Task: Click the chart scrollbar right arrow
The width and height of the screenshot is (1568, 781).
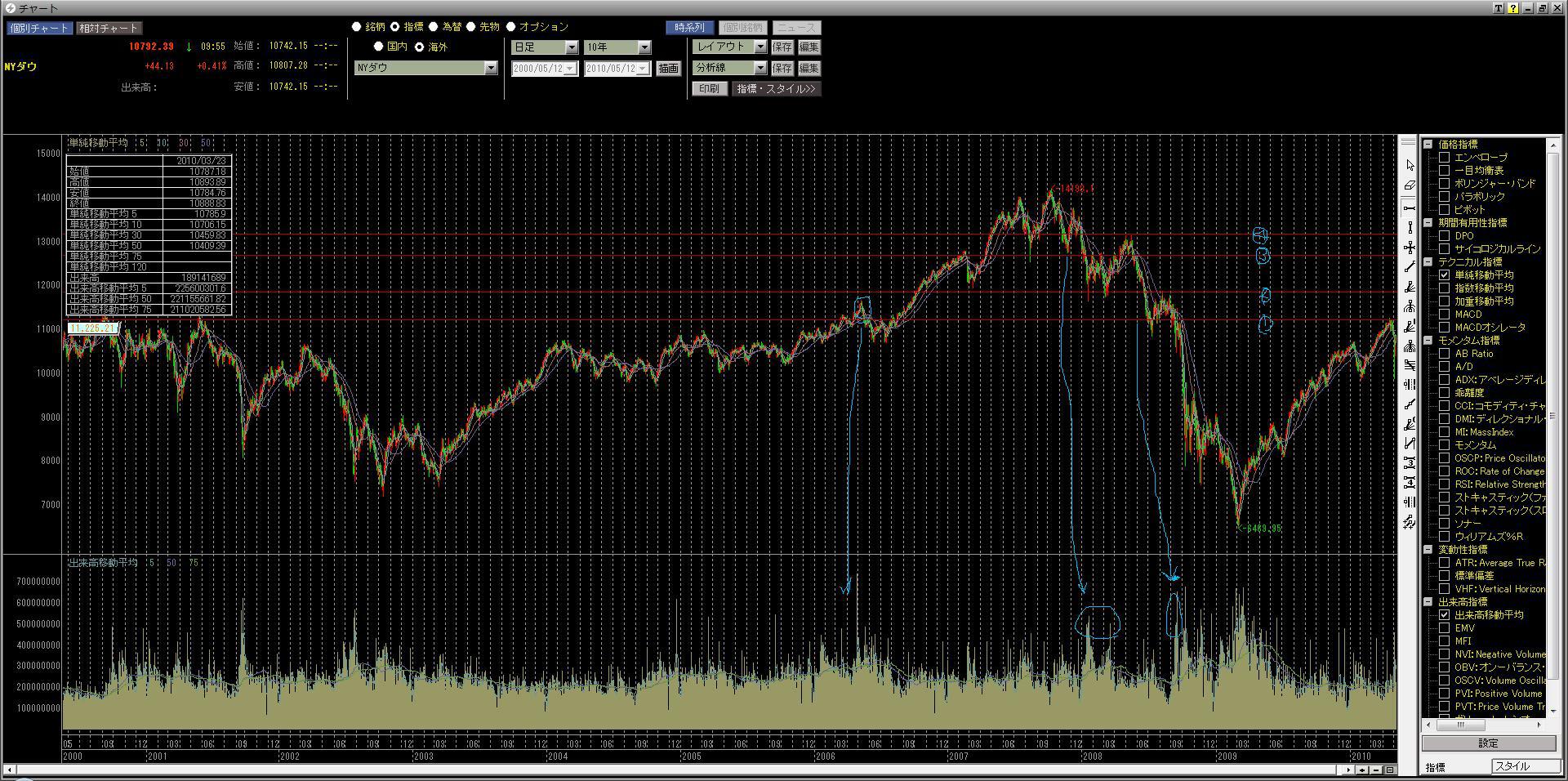Action: point(1349,770)
